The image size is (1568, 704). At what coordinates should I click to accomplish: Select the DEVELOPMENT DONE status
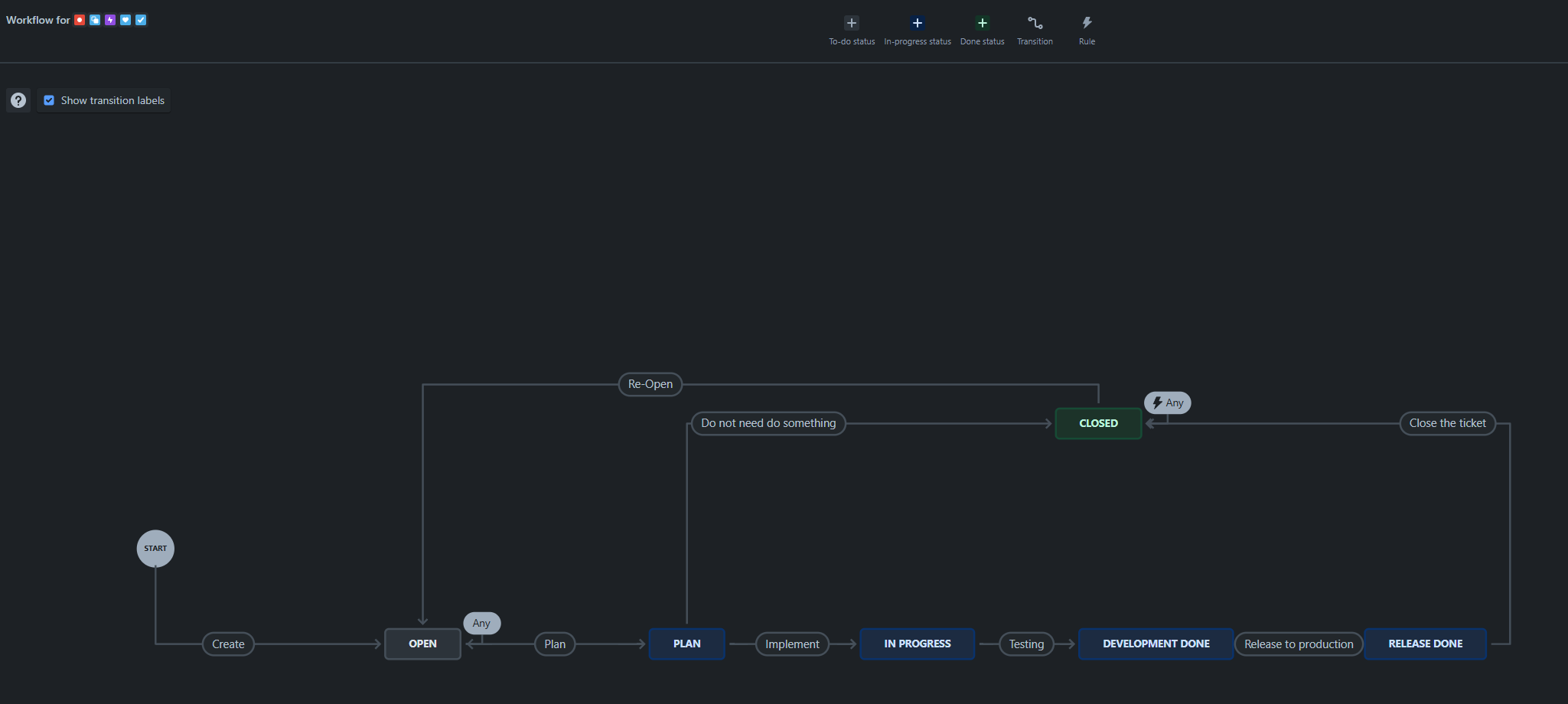click(1156, 644)
